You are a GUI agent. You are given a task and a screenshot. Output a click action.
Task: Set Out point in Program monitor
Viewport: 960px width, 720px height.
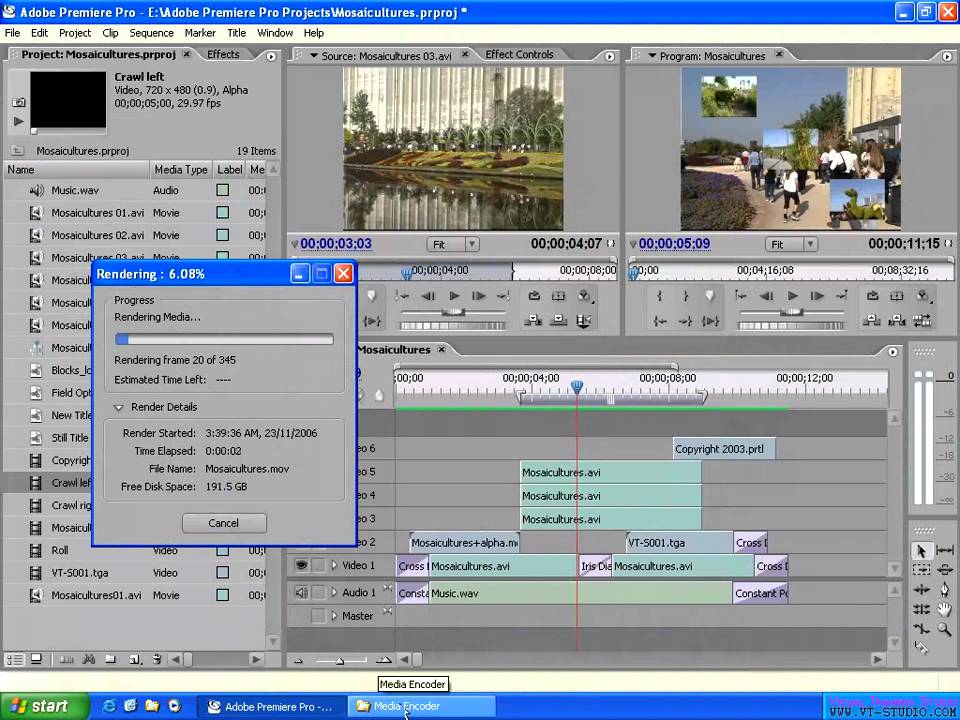(x=685, y=296)
